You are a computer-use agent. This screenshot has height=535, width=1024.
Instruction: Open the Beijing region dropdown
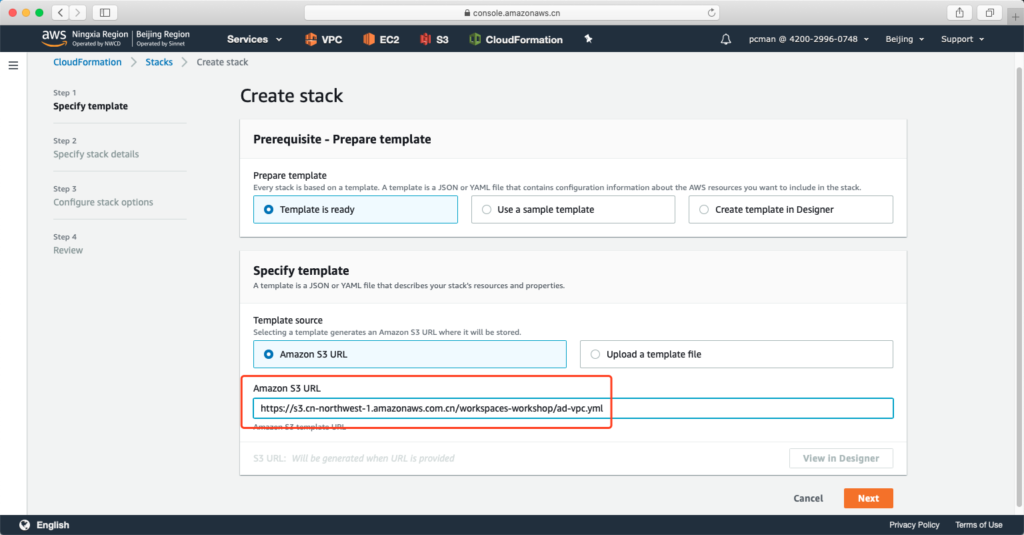[x=904, y=39]
